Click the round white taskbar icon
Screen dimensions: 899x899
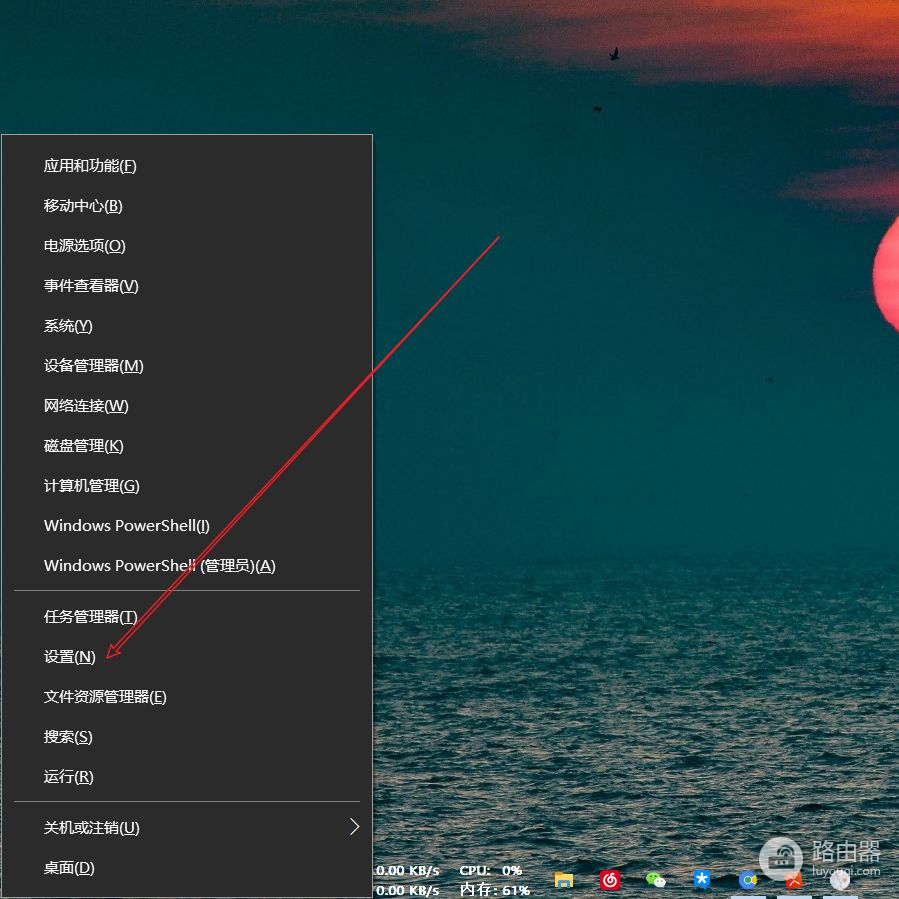tap(840, 880)
